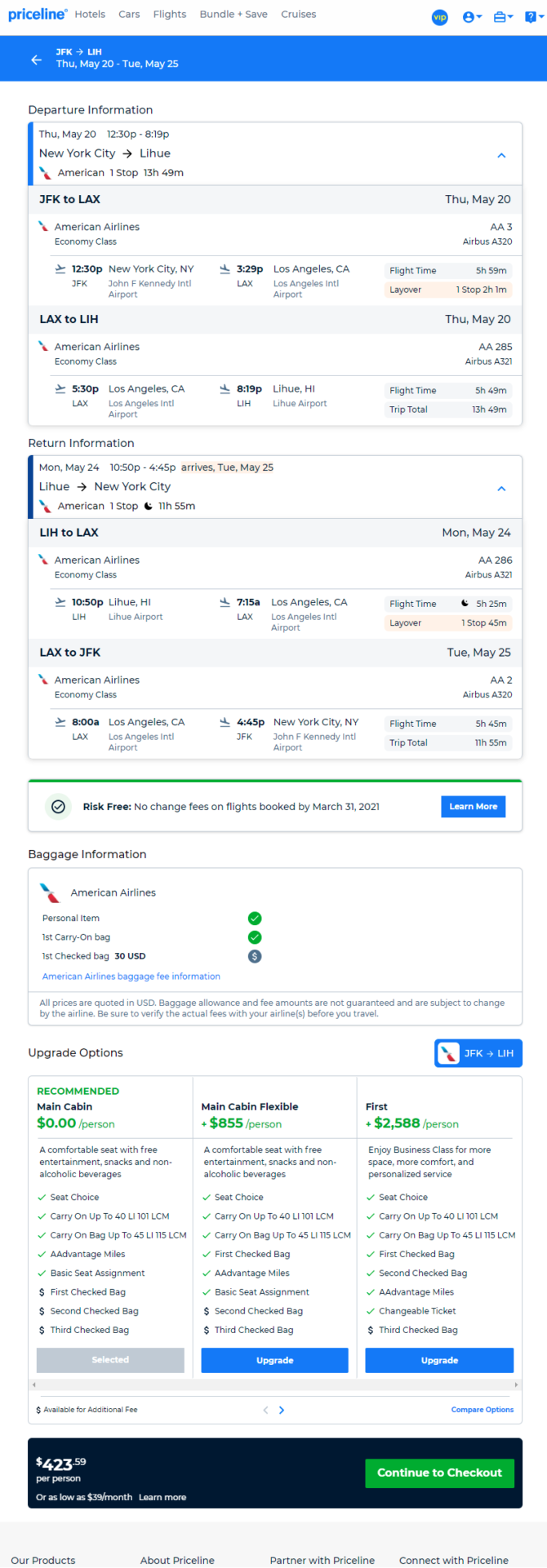Open the My Trips briefcase icon
This screenshot has height=1568, width=547.
click(503, 17)
